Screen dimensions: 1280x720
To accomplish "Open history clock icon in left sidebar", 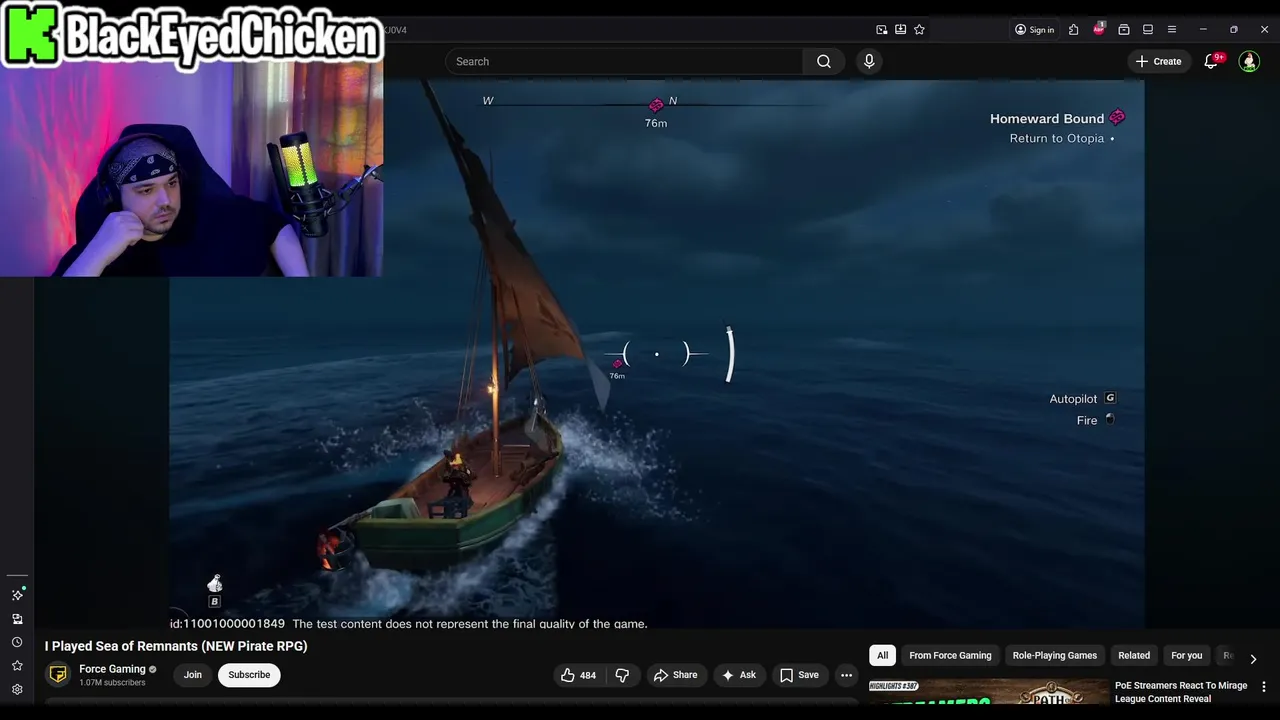I will coord(17,642).
